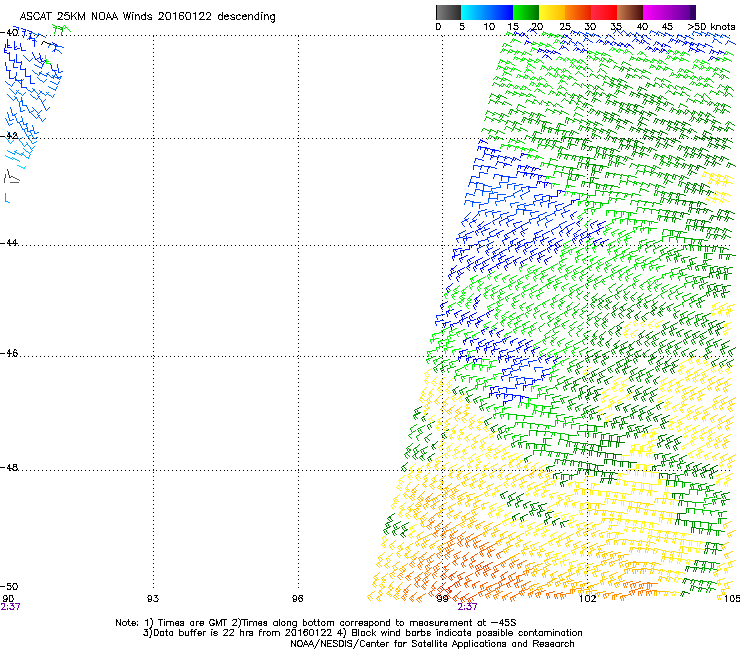Click the title 'ASCAT 25KM NOAA Winds 20160122 descending'
The height and width of the screenshot is (650, 740).
[147, 17]
